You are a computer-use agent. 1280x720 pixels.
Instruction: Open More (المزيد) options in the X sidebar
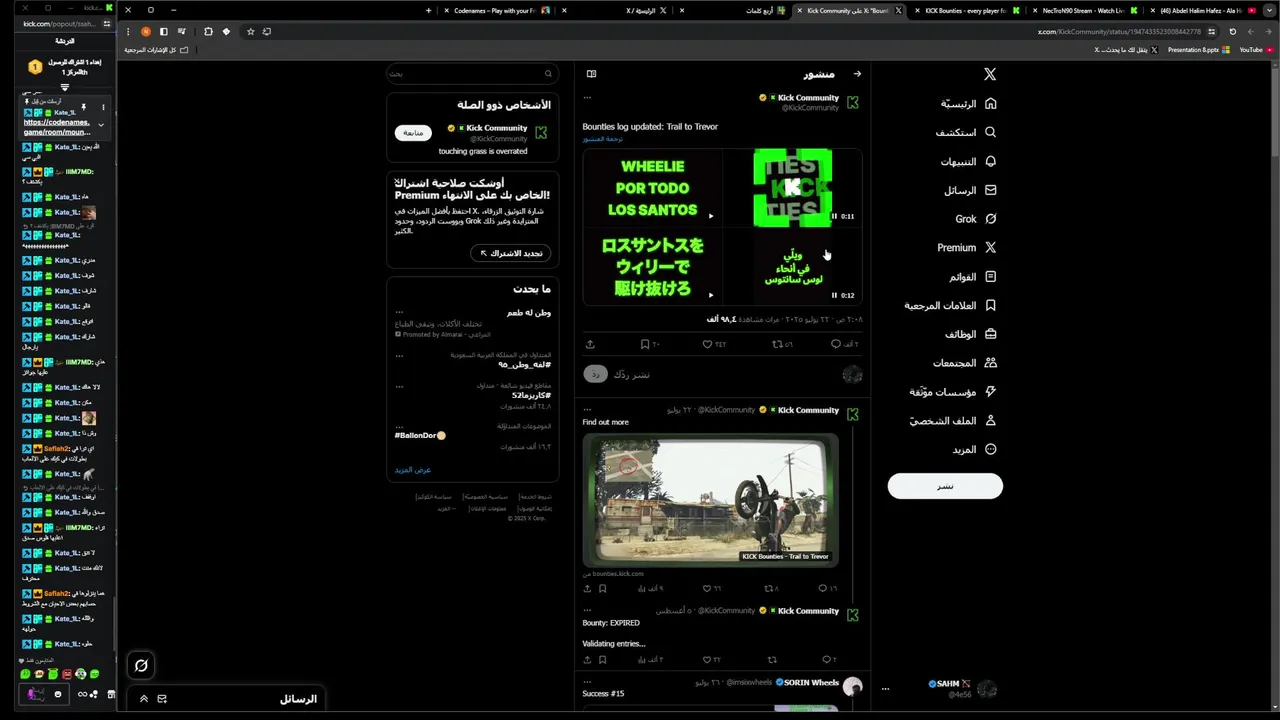(975, 450)
